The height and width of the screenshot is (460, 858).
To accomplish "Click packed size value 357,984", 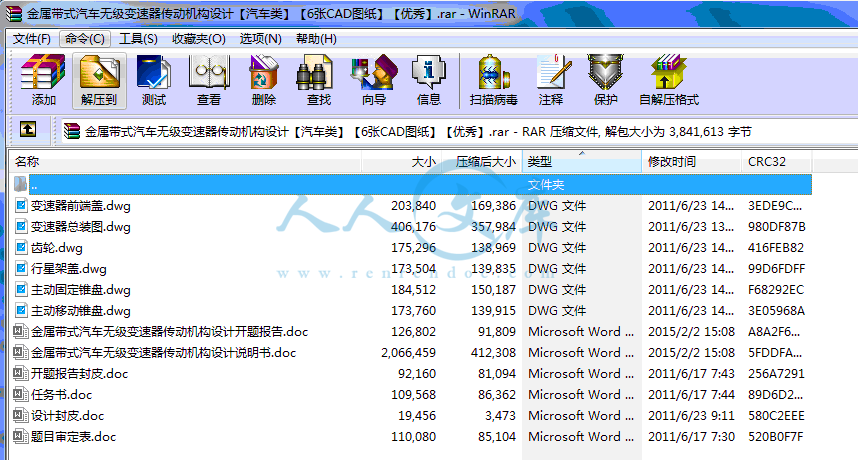I will click(493, 226).
